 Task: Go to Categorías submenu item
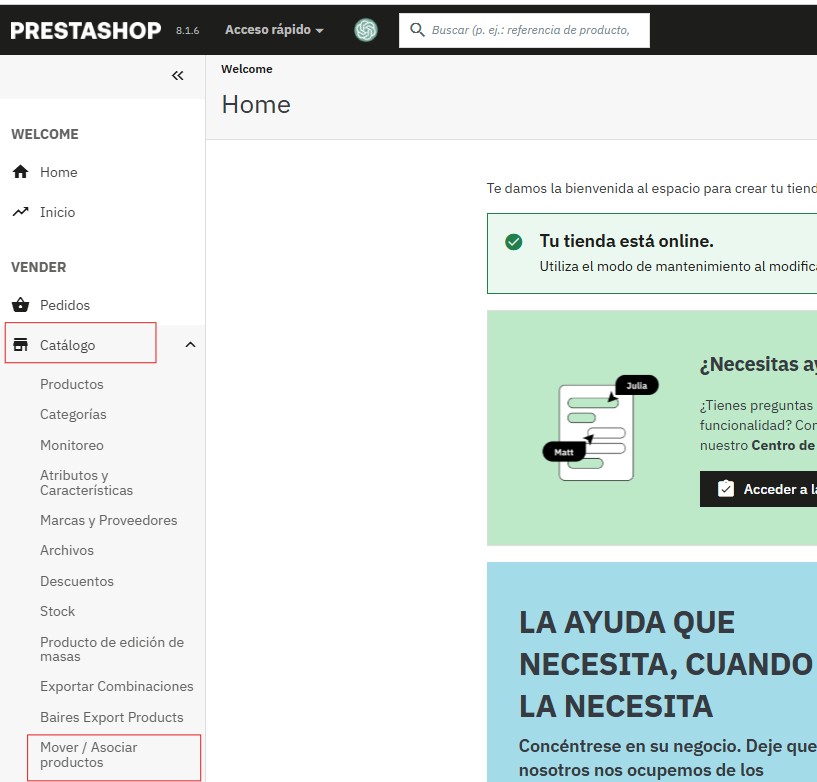point(73,414)
